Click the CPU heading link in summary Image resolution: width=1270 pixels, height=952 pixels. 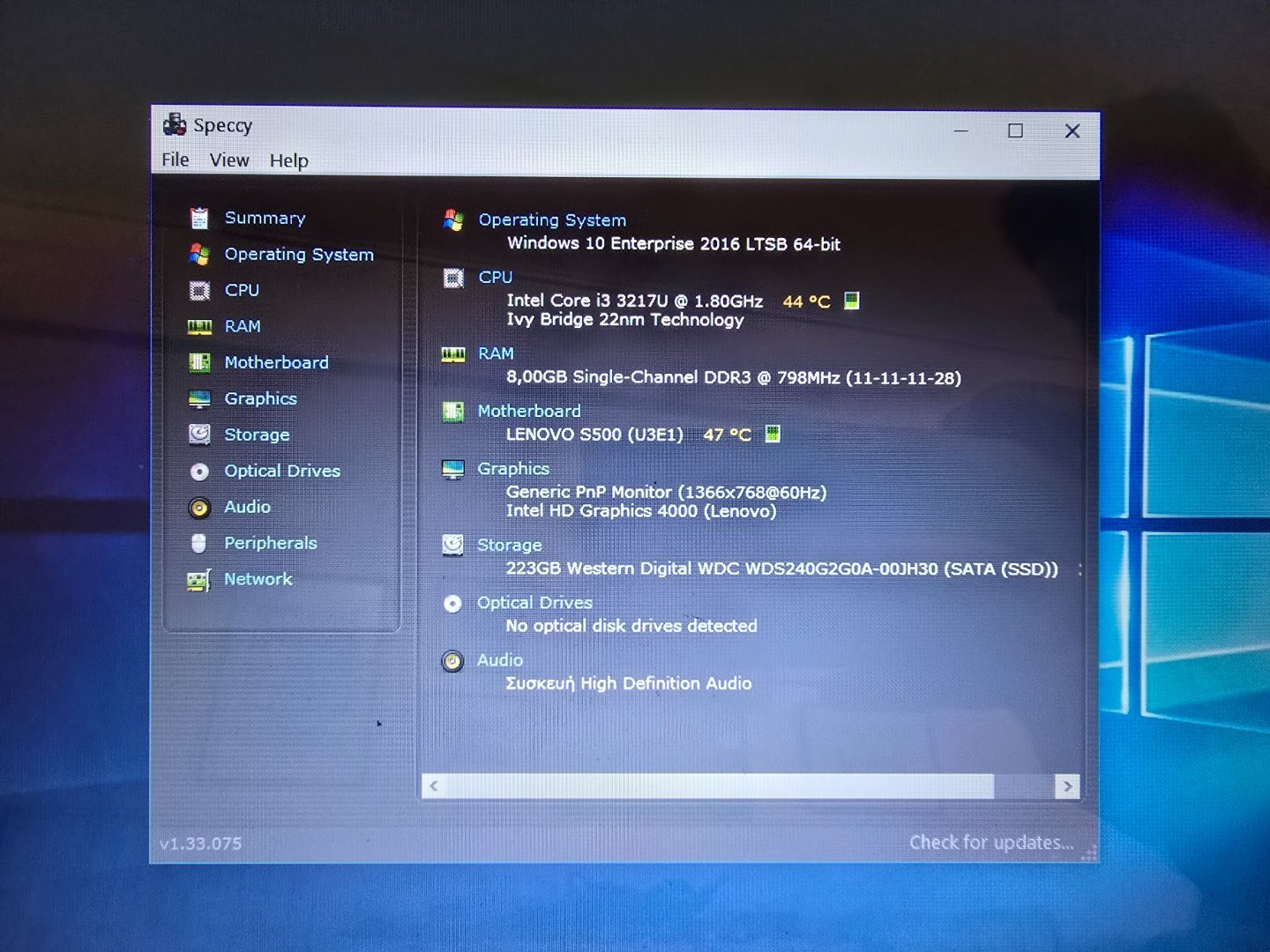(x=496, y=277)
